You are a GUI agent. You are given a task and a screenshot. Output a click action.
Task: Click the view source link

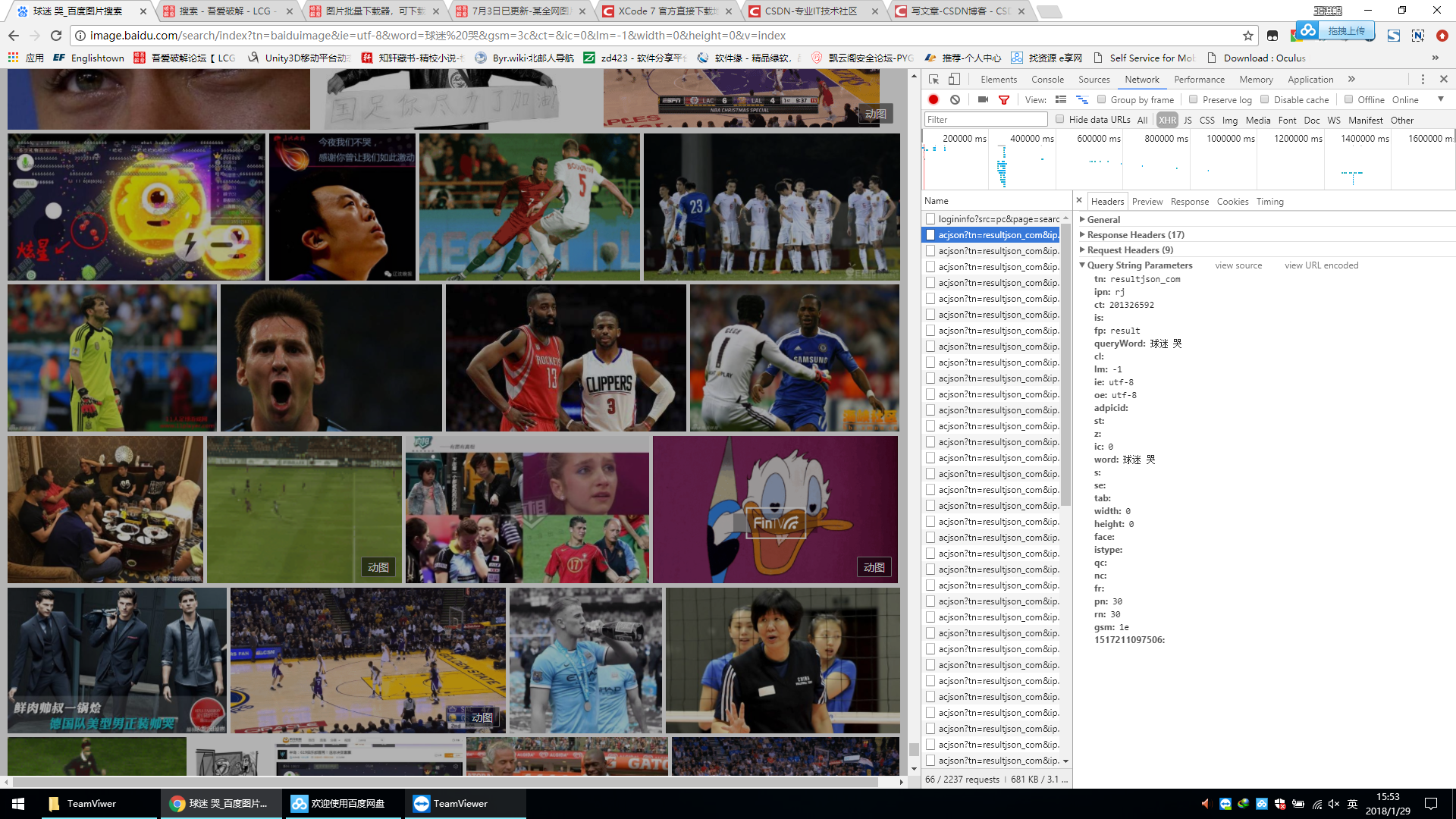tap(1238, 265)
